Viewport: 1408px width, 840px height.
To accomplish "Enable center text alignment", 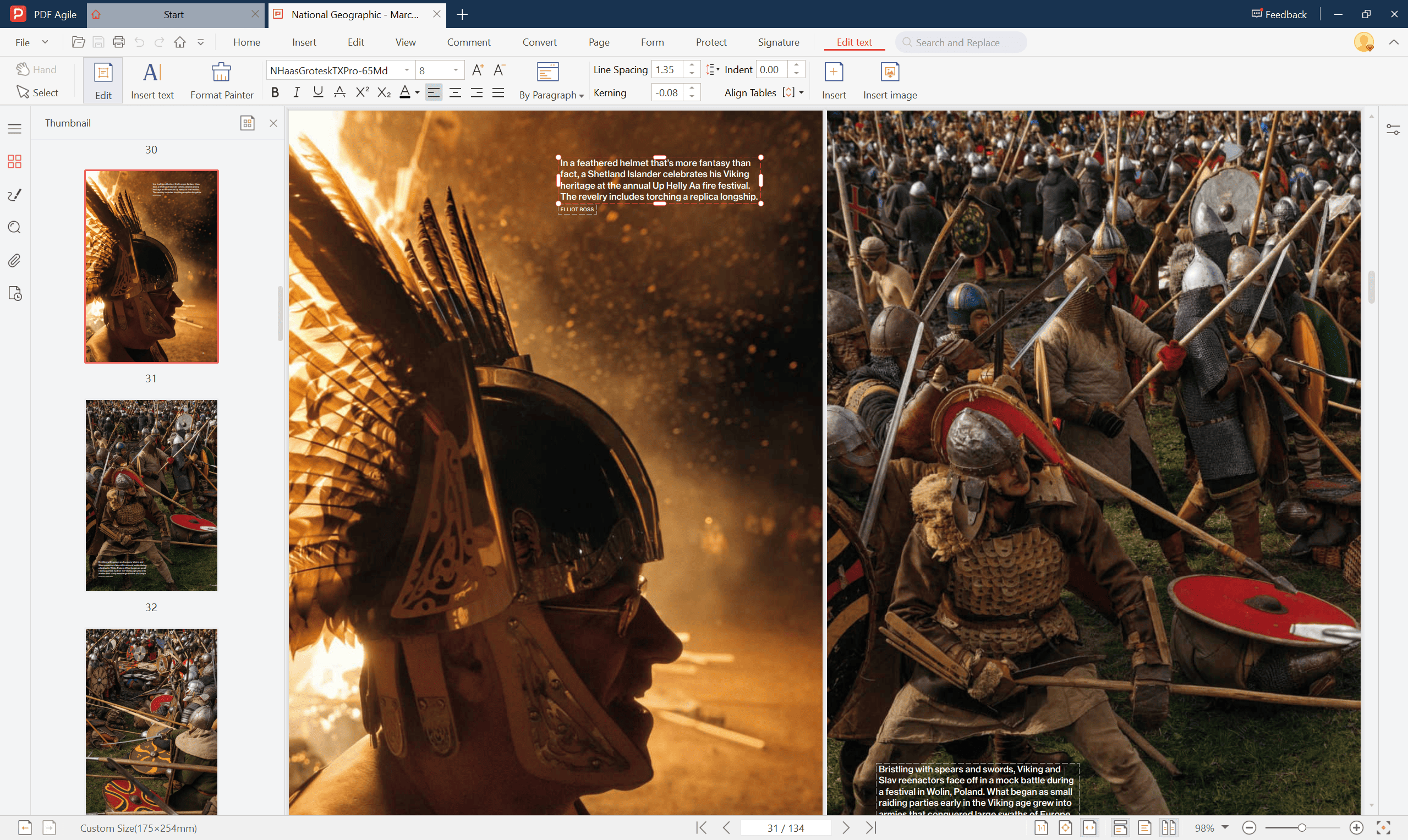I will (455, 92).
